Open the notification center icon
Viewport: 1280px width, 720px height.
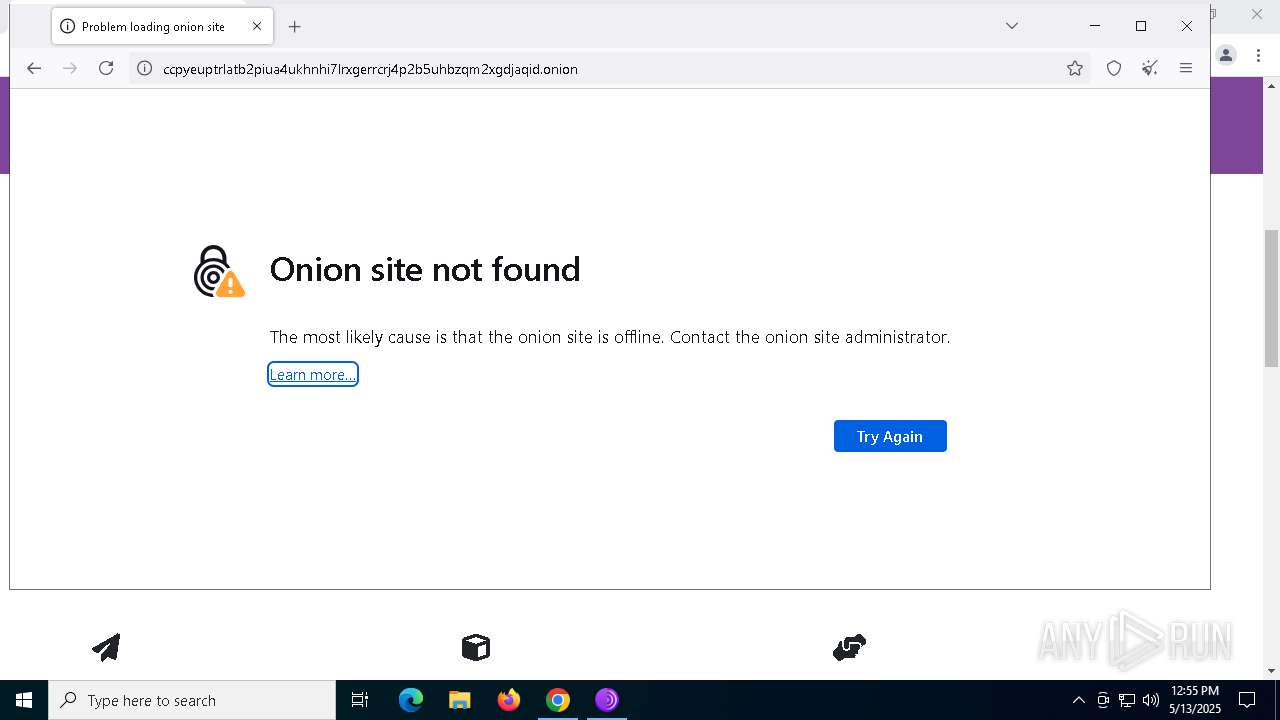pyautogui.click(x=1247, y=700)
